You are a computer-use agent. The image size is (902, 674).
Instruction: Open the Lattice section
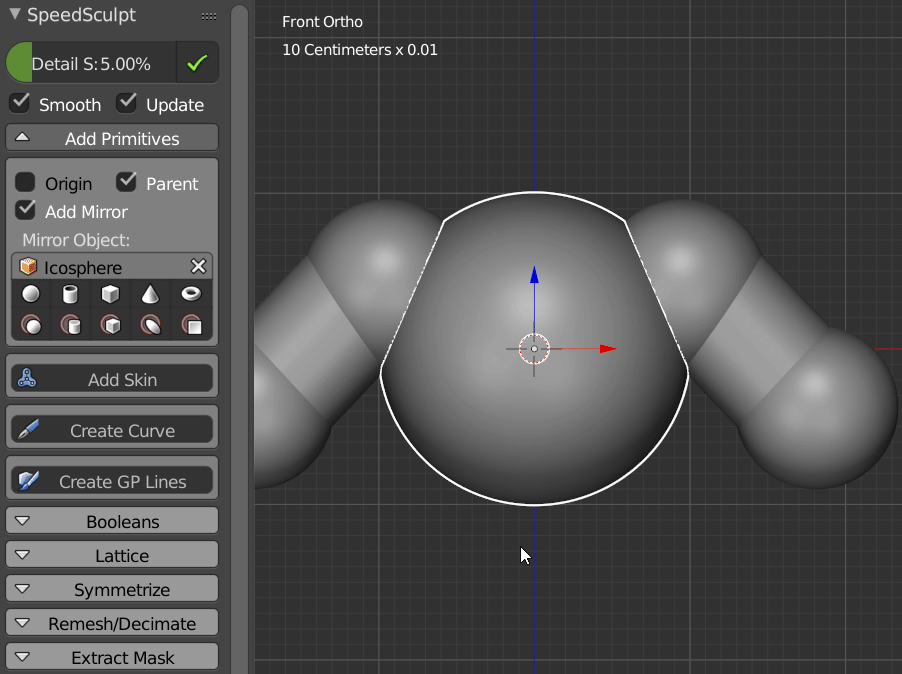pyautogui.click(x=111, y=555)
